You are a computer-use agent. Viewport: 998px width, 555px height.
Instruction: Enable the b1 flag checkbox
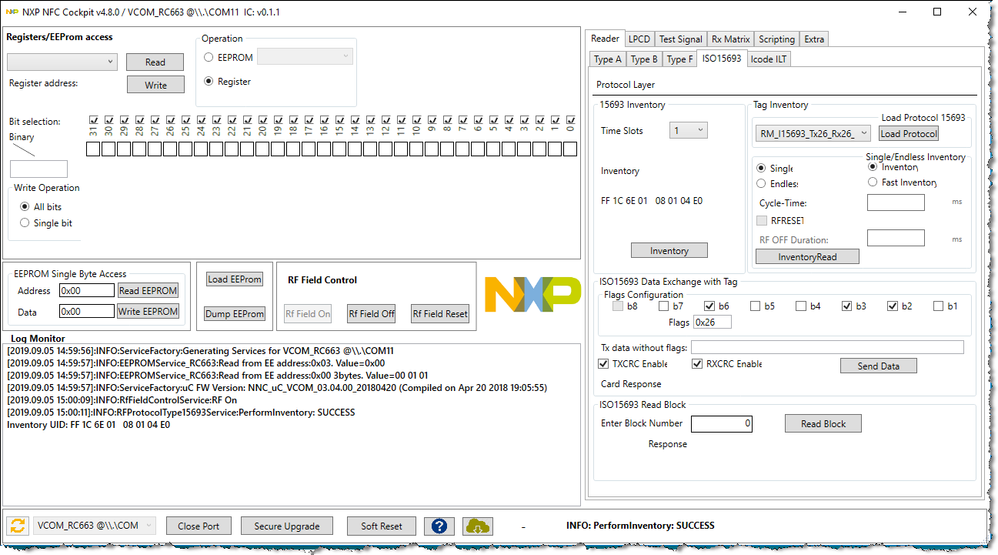938,306
